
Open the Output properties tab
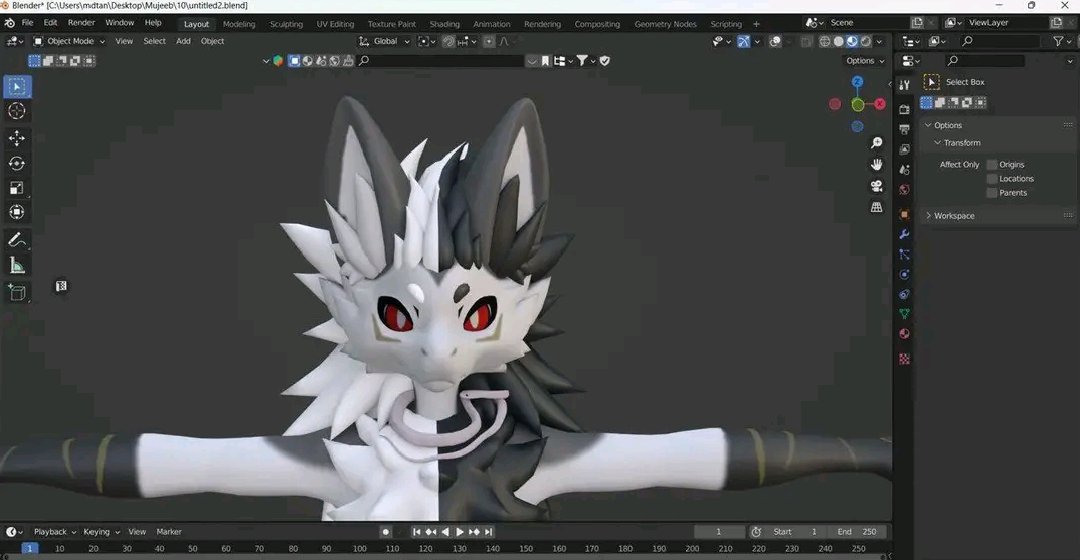point(904,129)
